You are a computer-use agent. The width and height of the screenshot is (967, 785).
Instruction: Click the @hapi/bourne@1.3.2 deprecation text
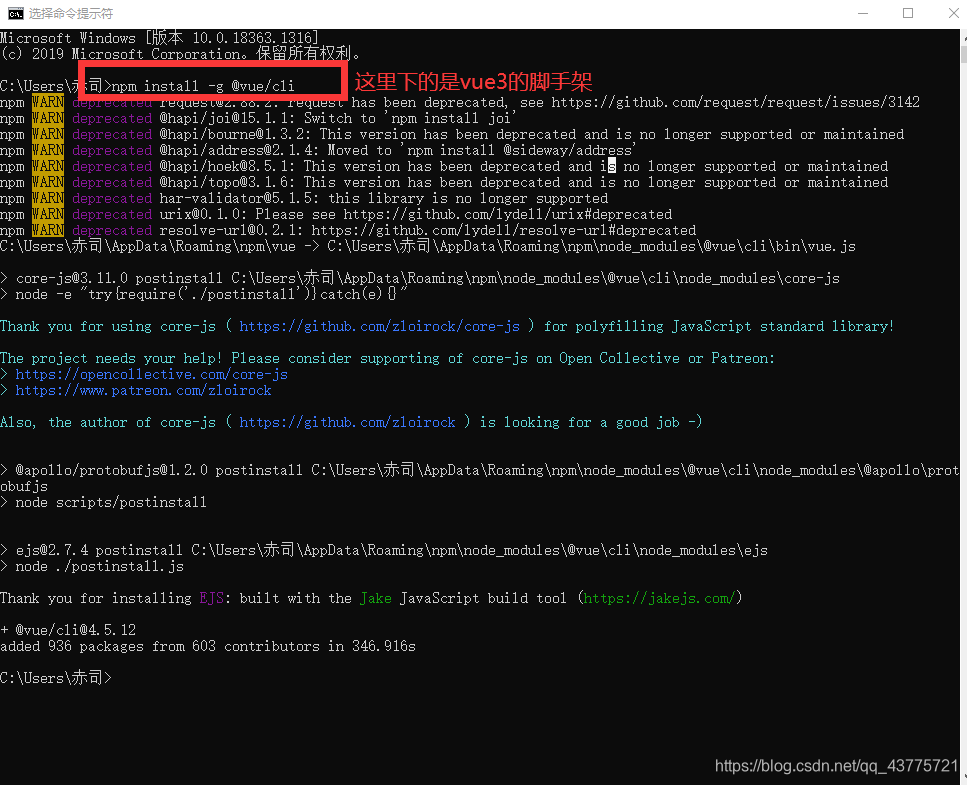pos(532,134)
